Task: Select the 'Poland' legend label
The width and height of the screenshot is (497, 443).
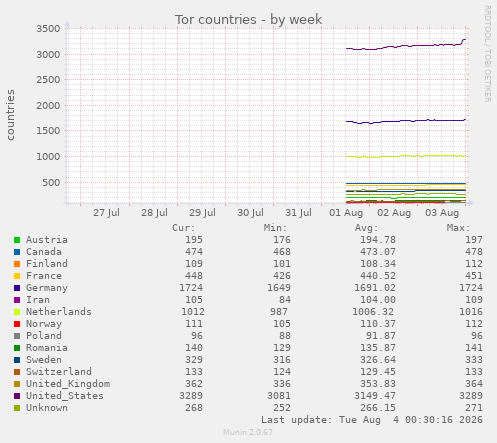Action: pyautogui.click(x=44, y=336)
